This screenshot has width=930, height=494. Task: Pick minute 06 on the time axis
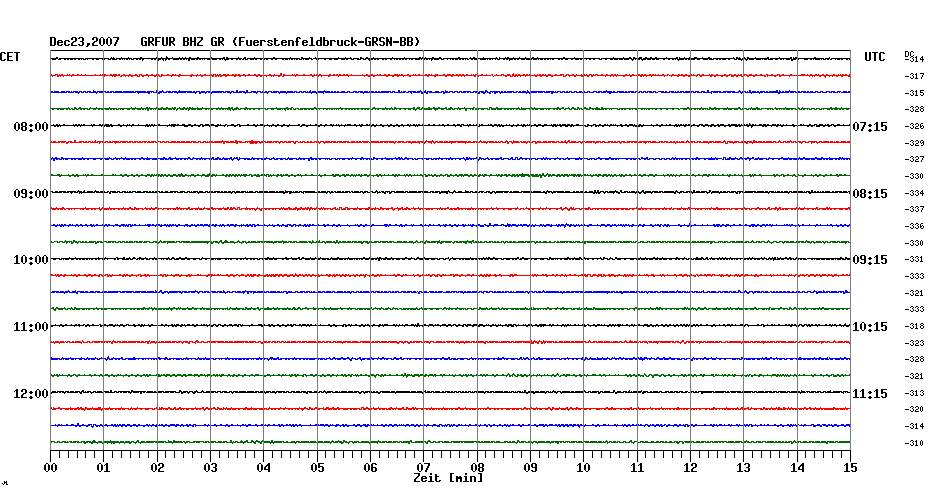(x=371, y=468)
